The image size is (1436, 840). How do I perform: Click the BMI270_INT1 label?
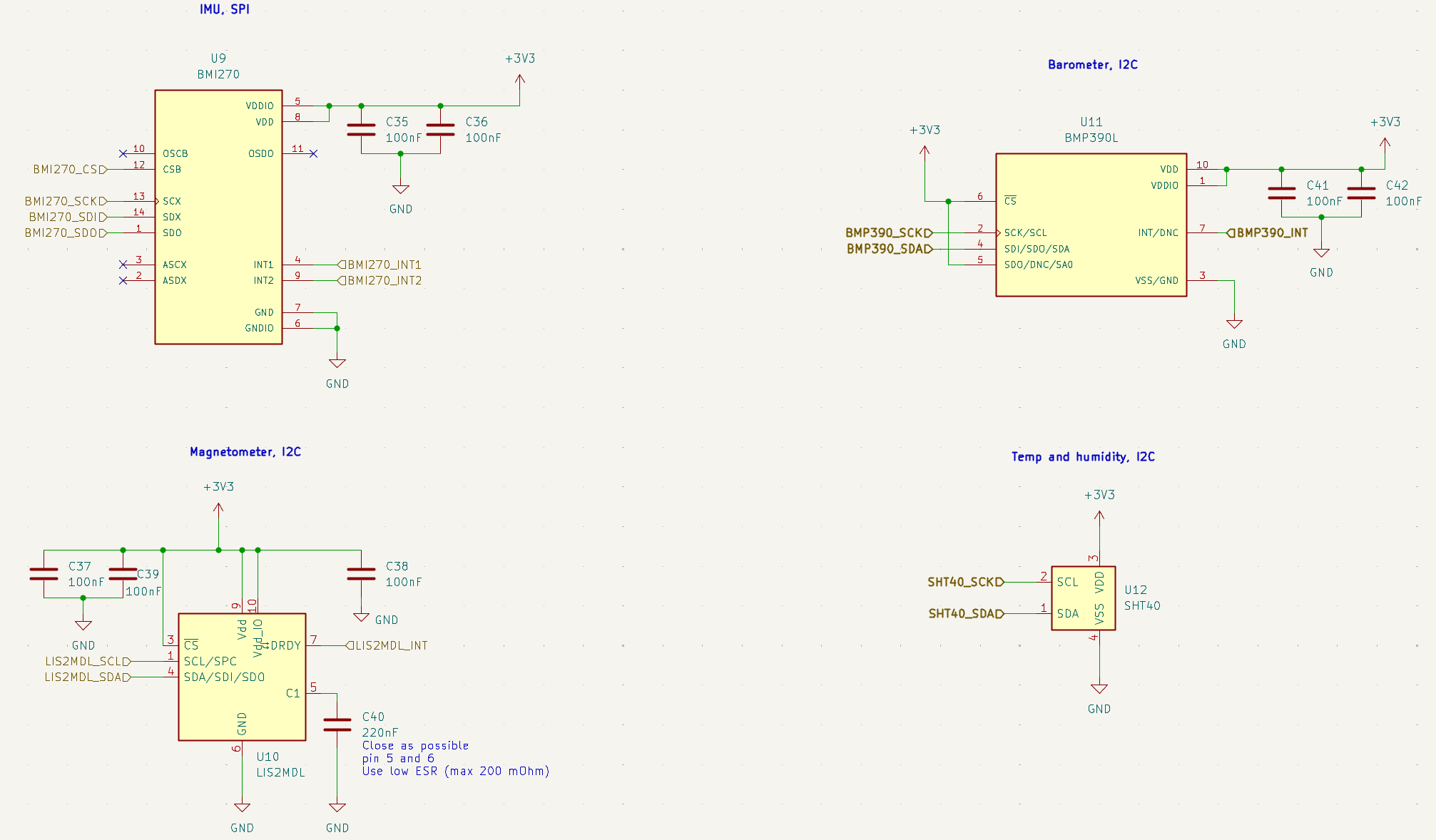click(380, 265)
